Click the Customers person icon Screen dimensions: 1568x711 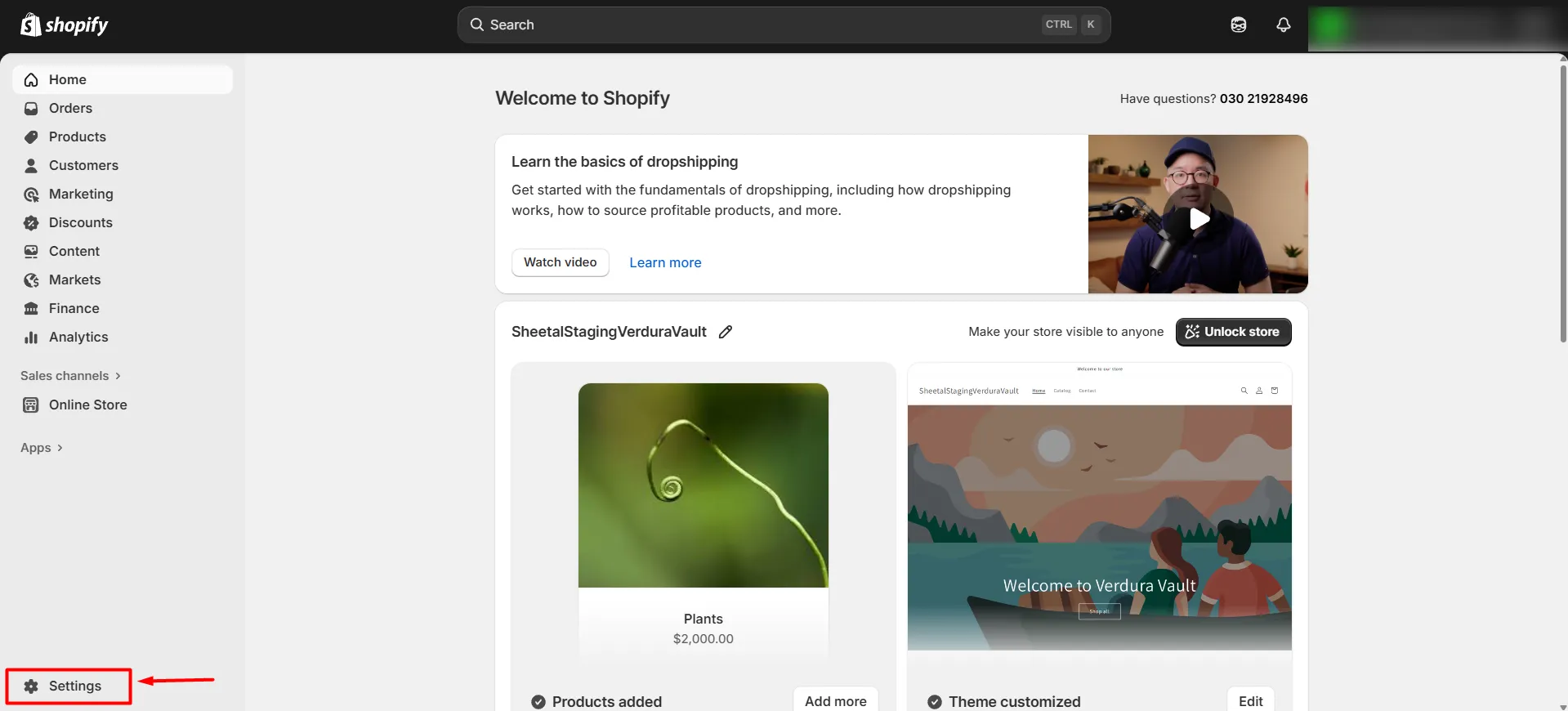click(31, 165)
